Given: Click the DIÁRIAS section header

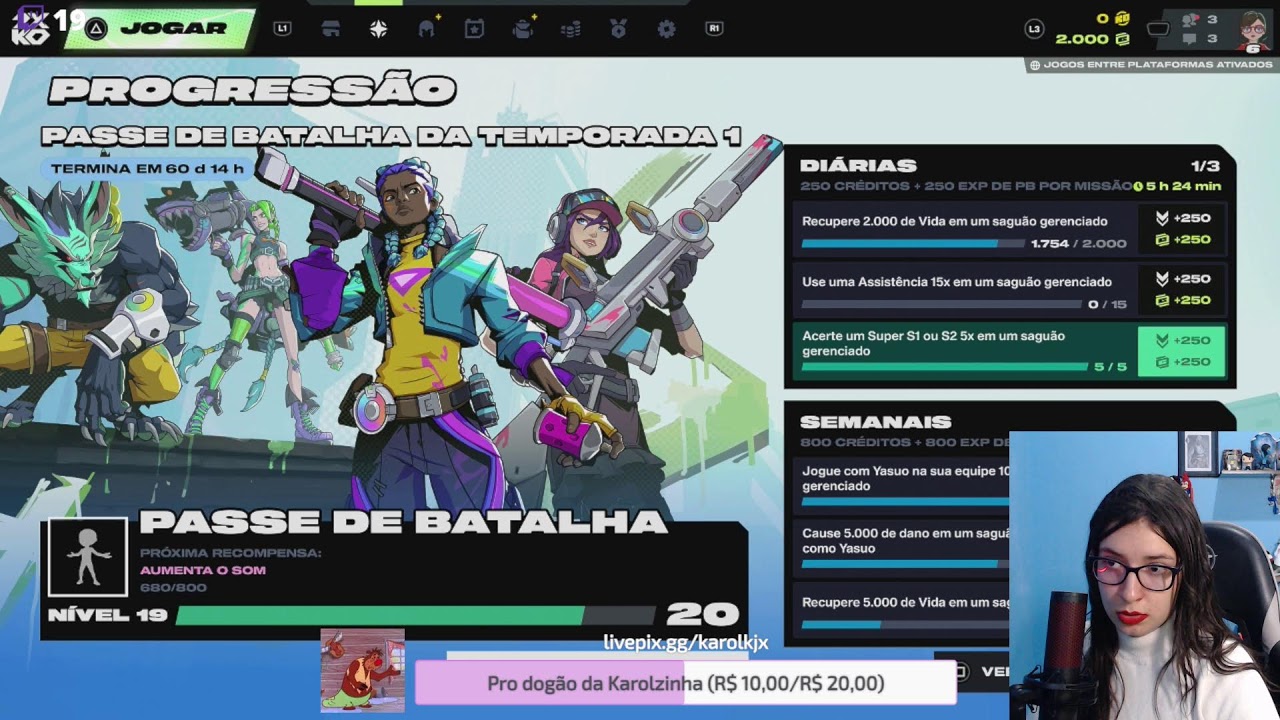Looking at the screenshot, I should (x=858, y=166).
